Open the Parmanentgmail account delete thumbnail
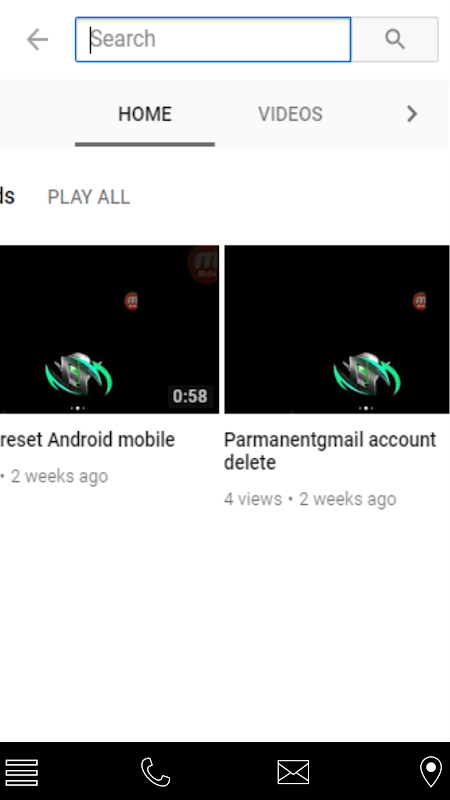The image size is (450, 800). pyautogui.click(x=337, y=329)
